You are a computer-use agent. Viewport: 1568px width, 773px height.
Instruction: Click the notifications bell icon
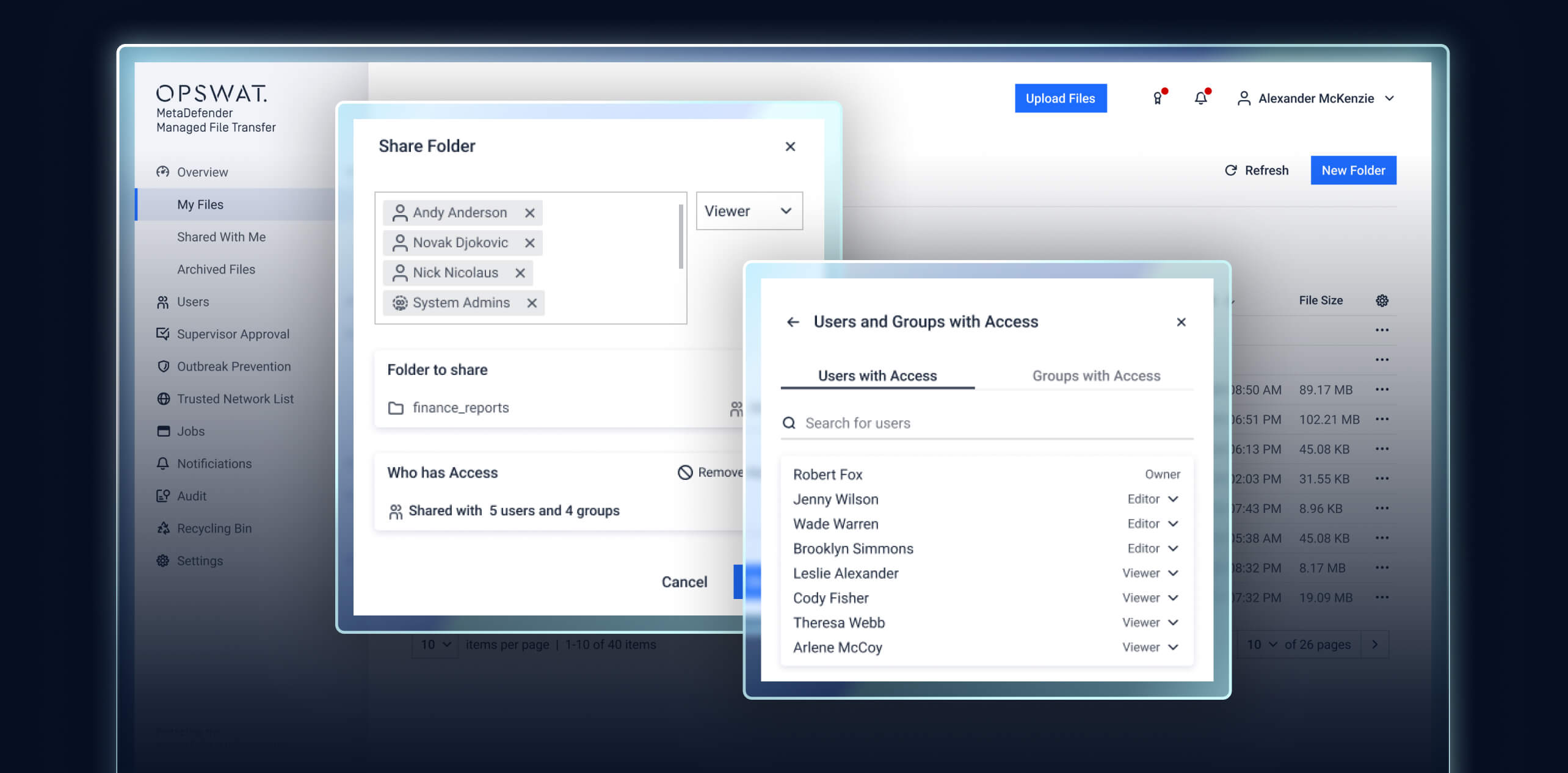(1201, 98)
